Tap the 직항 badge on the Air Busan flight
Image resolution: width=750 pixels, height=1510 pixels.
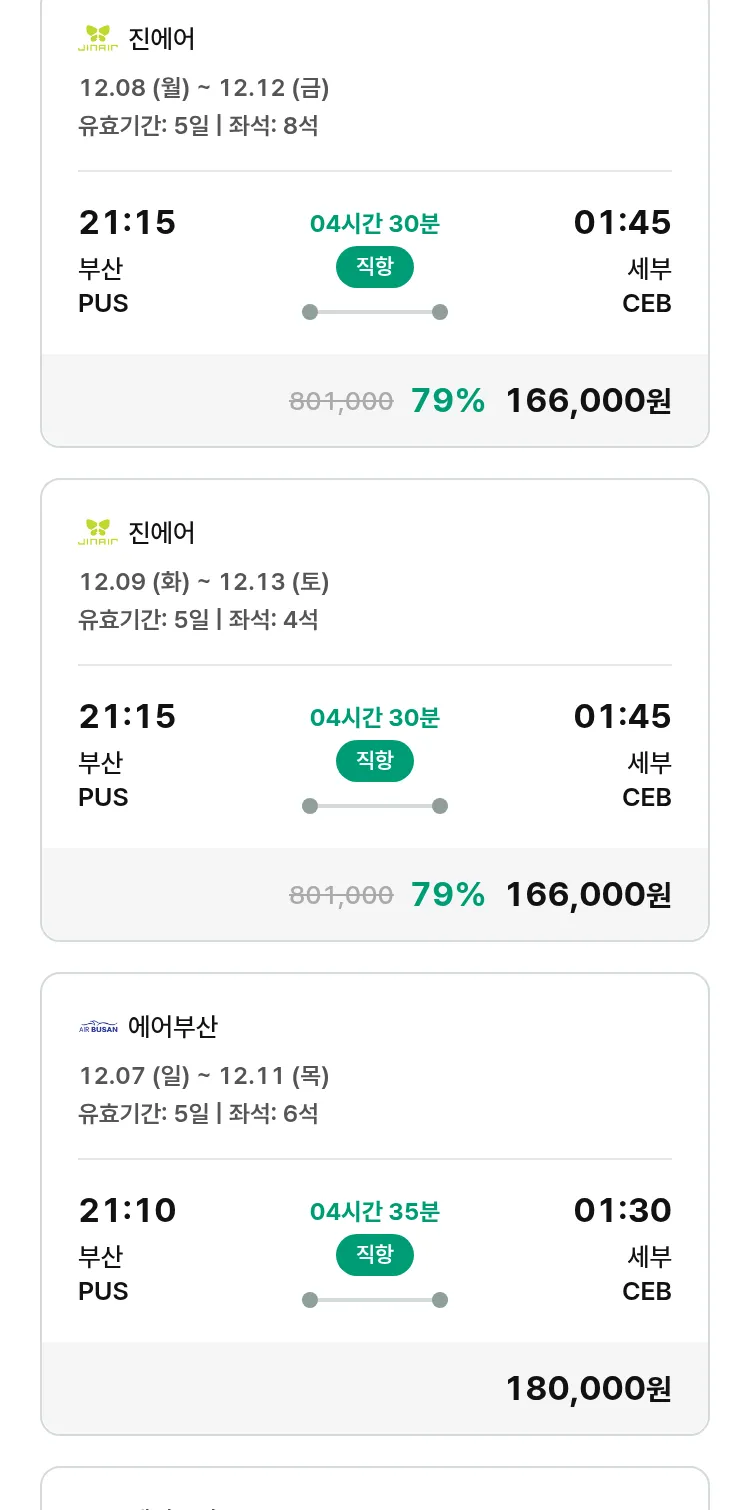(374, 1255)
